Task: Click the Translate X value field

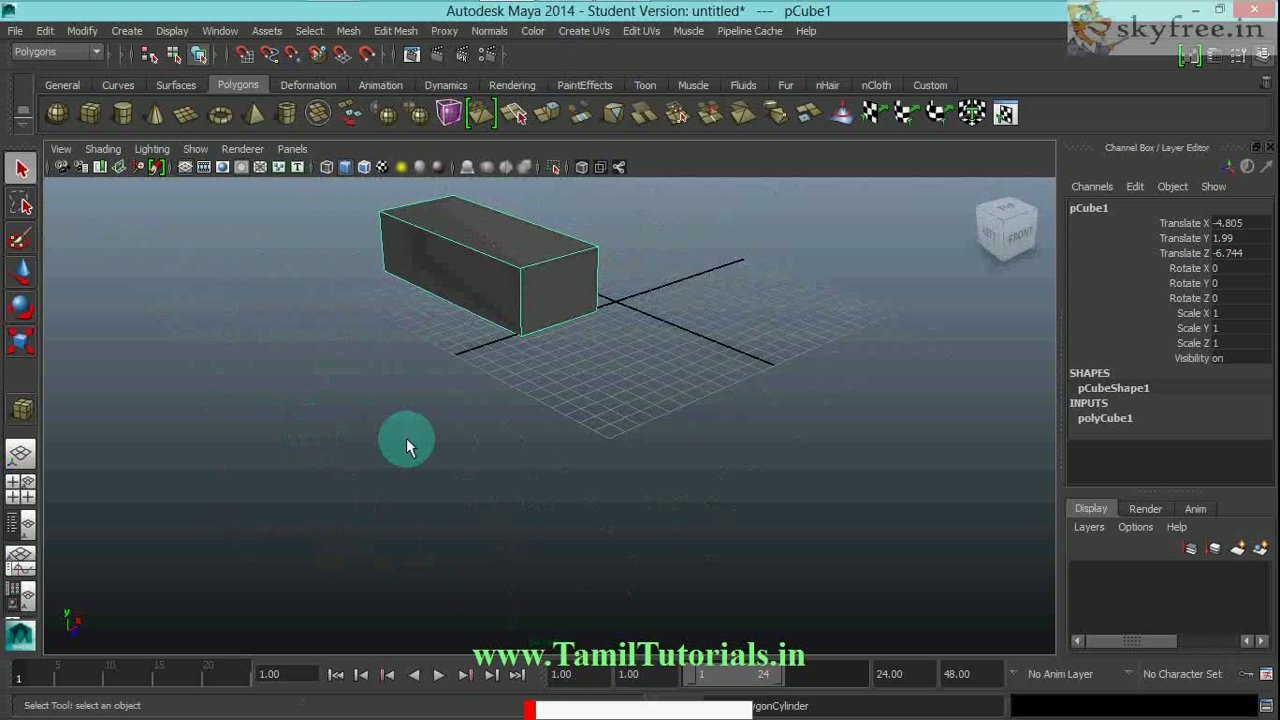Action: point(1243,223)
